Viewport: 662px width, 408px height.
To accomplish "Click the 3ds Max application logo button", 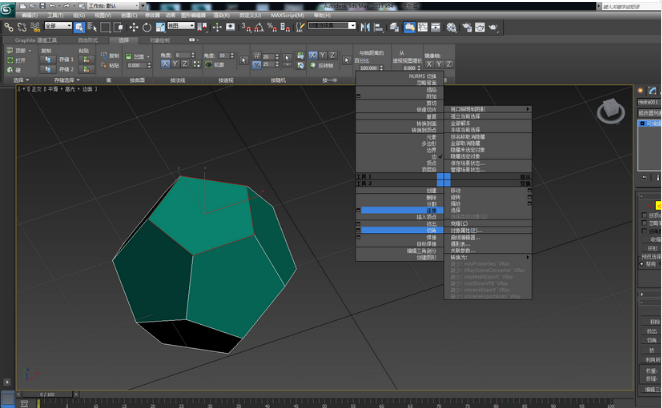I will coord(6,9).
